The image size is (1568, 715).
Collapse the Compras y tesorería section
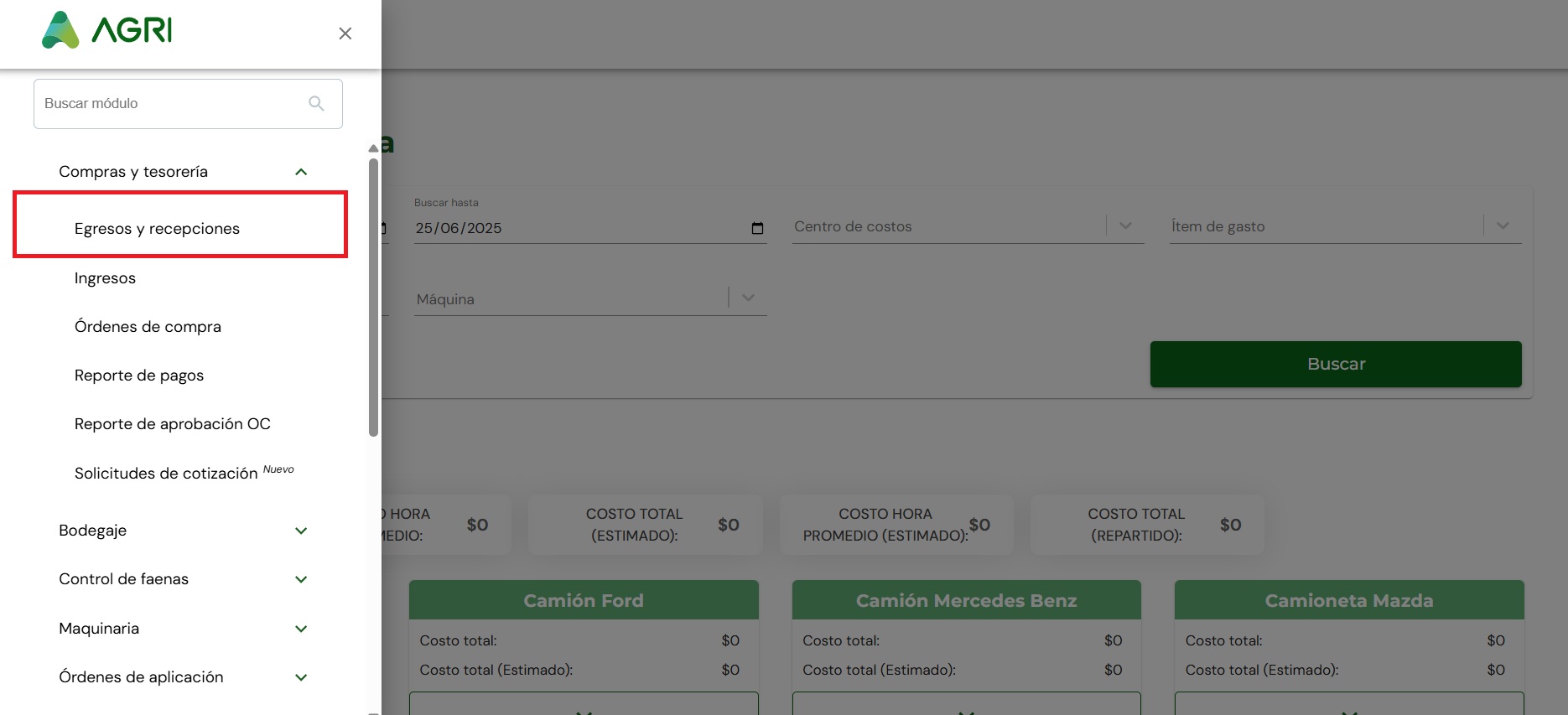301,172
